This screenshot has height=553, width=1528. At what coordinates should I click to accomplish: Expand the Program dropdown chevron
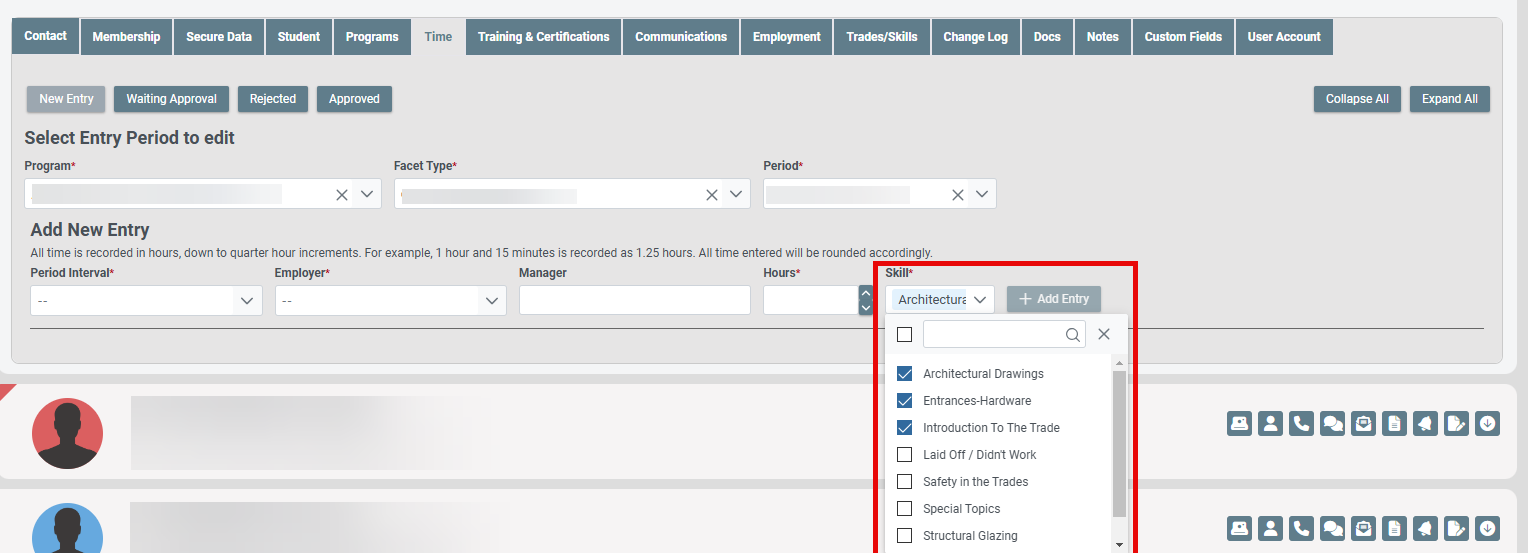pos(367,194)
